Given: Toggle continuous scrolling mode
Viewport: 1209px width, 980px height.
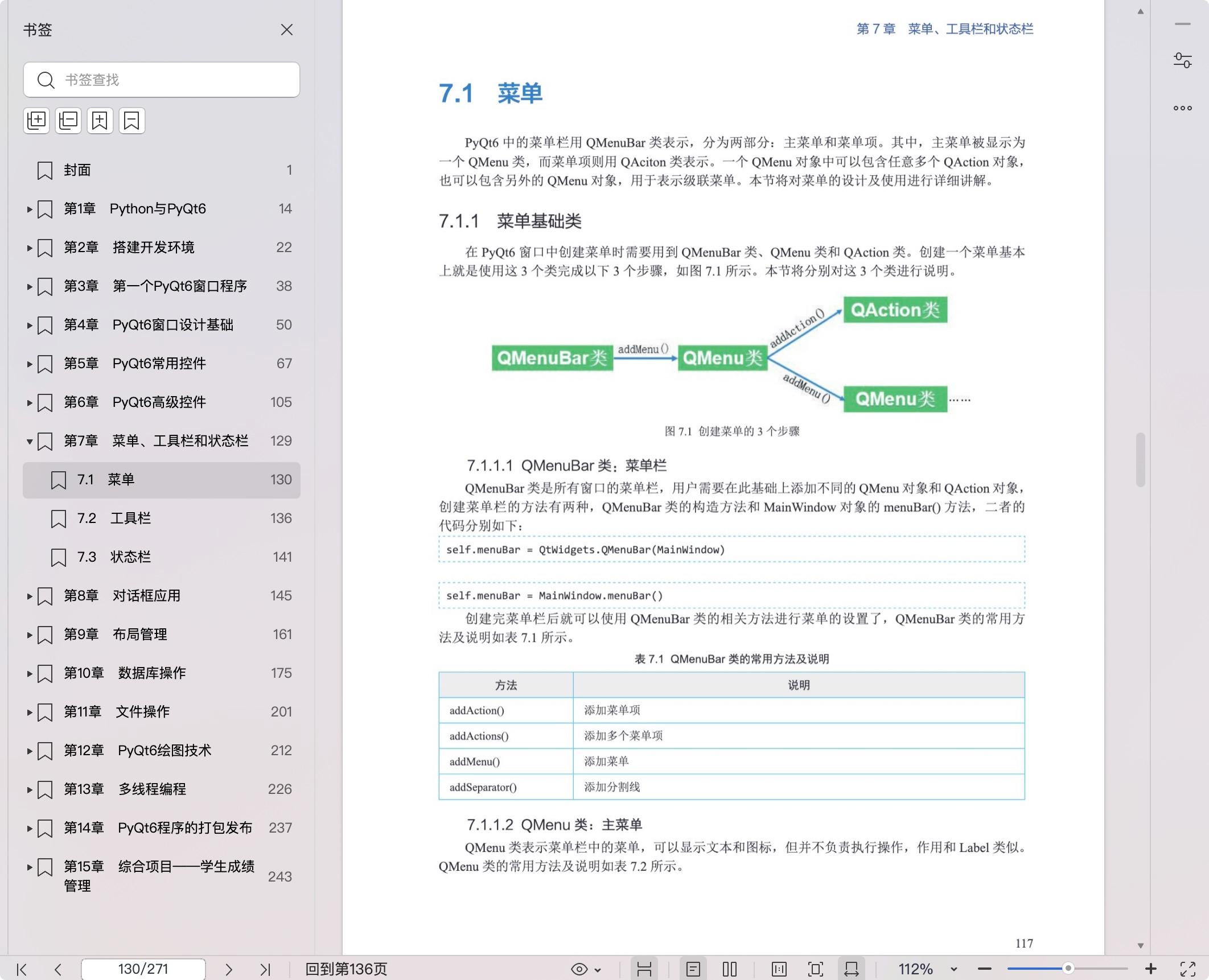Looking at the screenshot, I should (644, 969).
